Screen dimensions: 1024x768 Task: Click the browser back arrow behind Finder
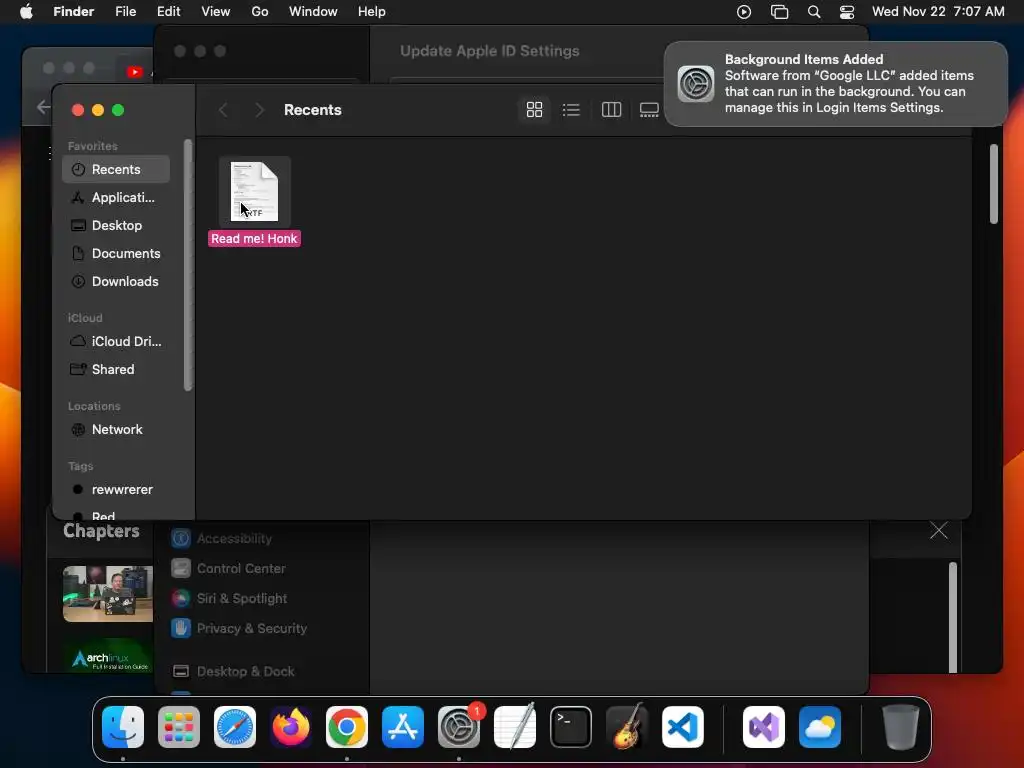click(43, 107)
